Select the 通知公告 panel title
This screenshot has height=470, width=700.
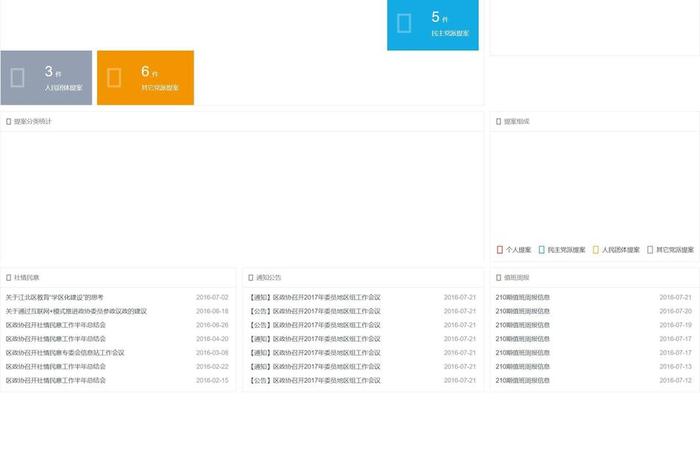268,278
